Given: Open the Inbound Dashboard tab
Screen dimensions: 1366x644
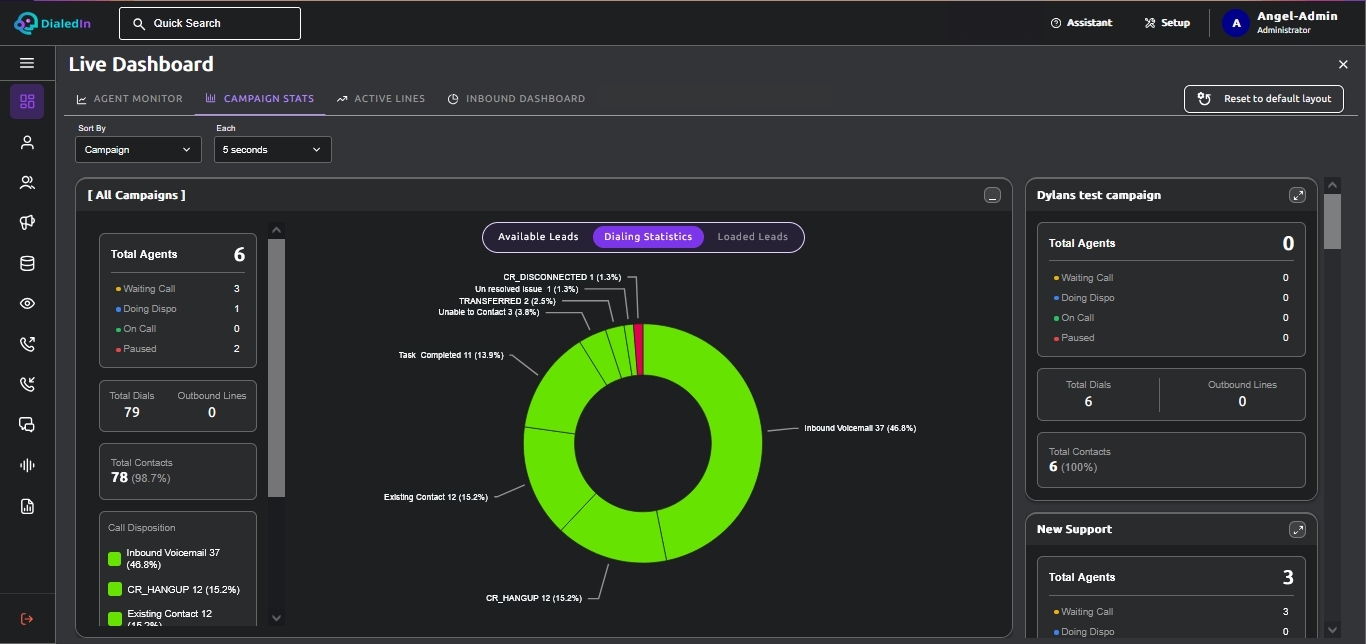Looking at the screenshot, I should click(516, 99).
